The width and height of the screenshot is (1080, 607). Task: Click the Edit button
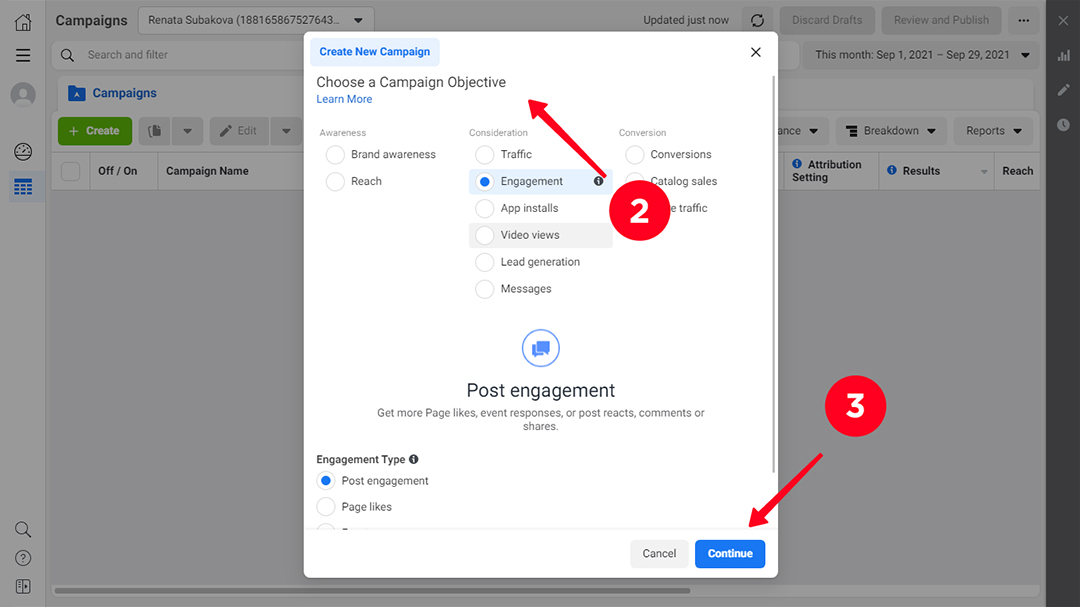click(239, 131)
